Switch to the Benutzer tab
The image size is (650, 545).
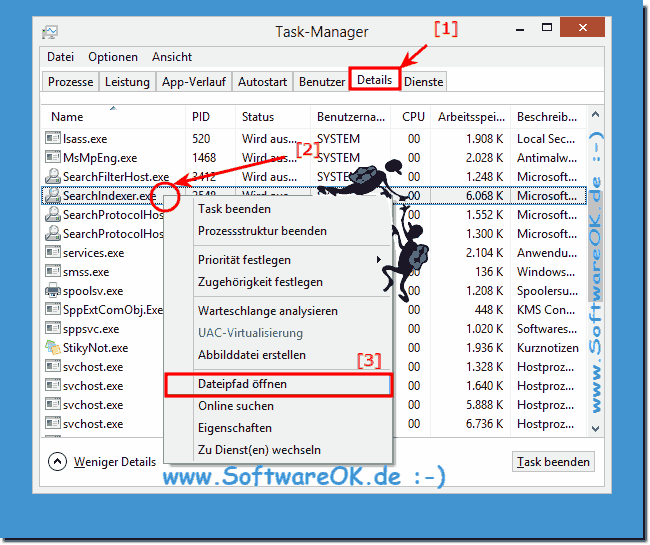point(322,82)
